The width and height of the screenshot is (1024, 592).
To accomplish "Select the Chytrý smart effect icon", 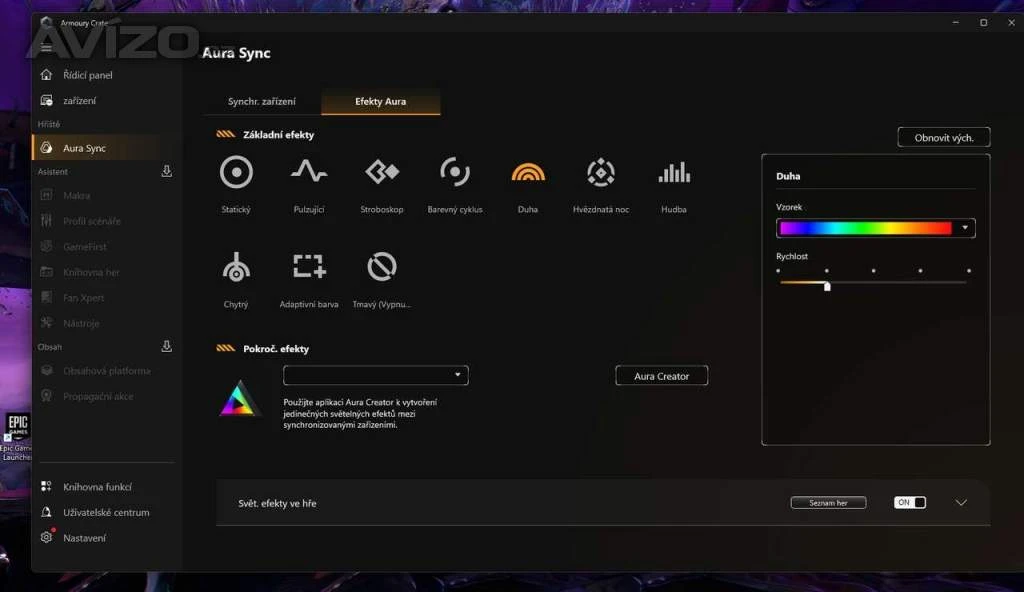I will click(x=236, y=267).
